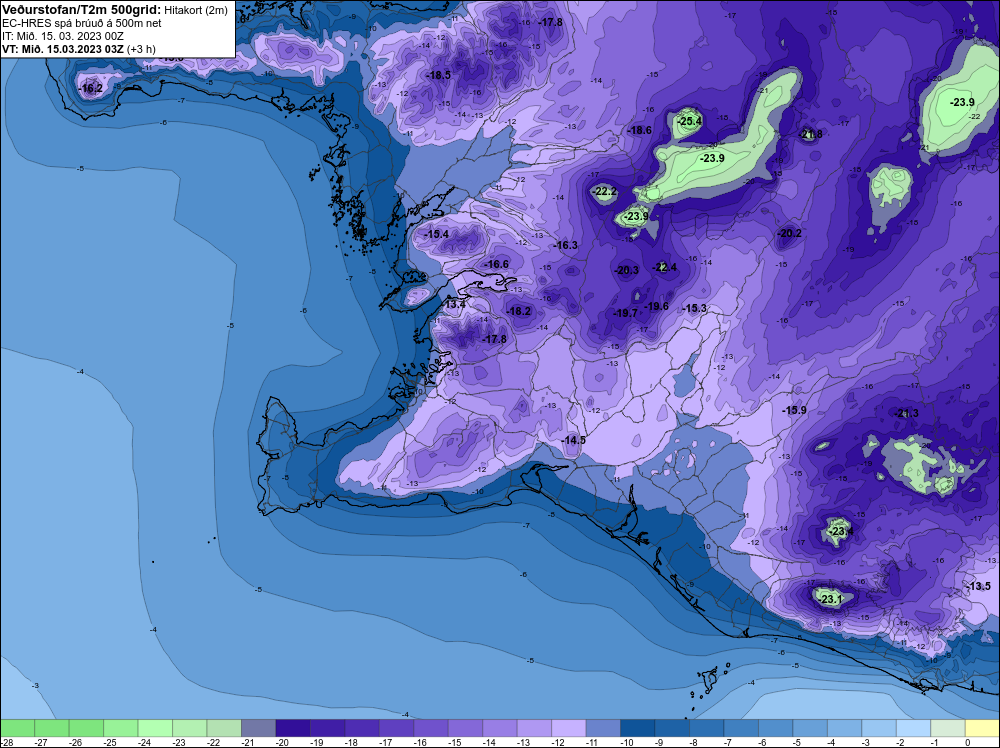Click the -23.1 temperature label

pyautogui.click(x=830, y=599)
